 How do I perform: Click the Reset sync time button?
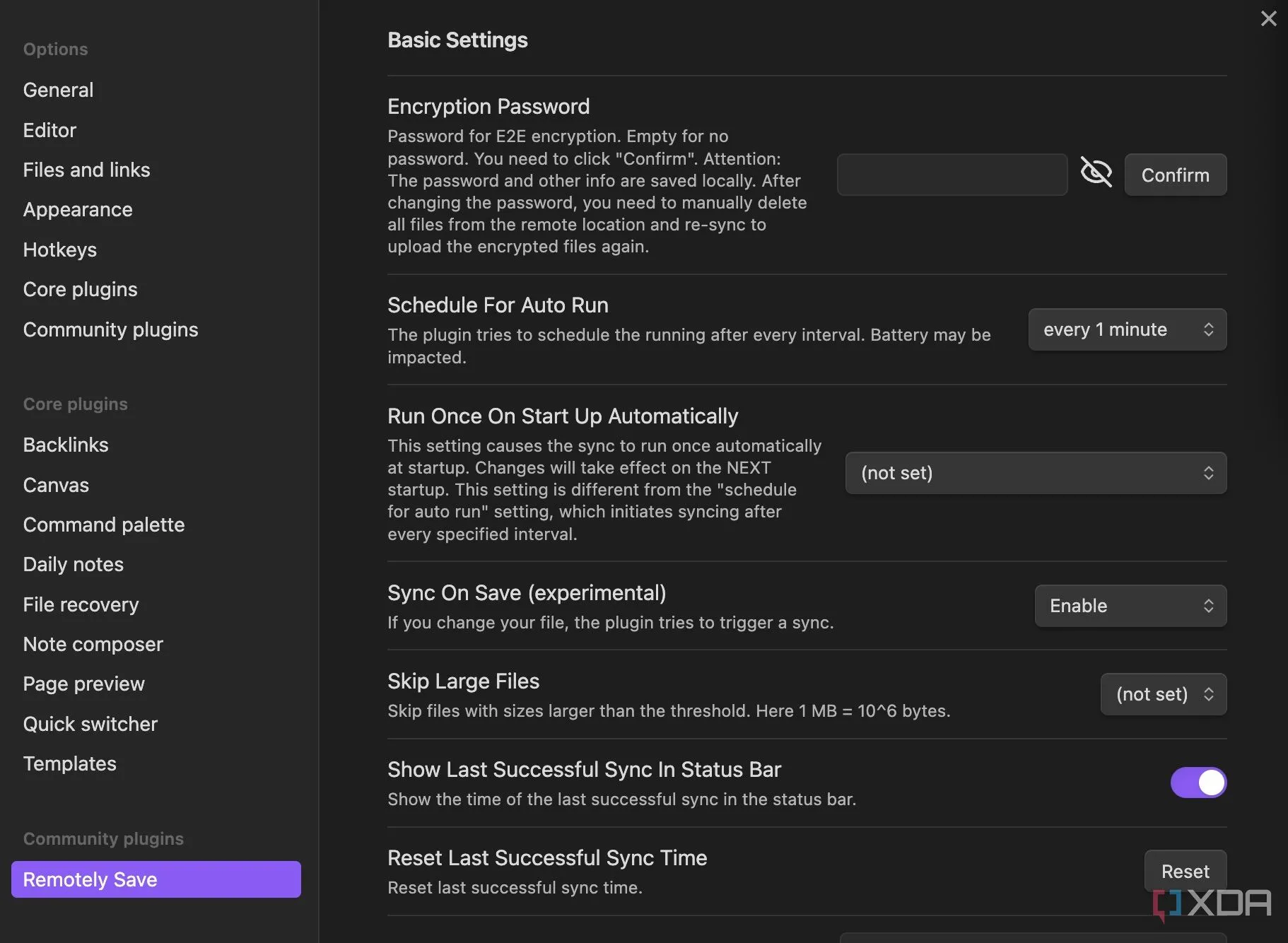click(1185, 871)
